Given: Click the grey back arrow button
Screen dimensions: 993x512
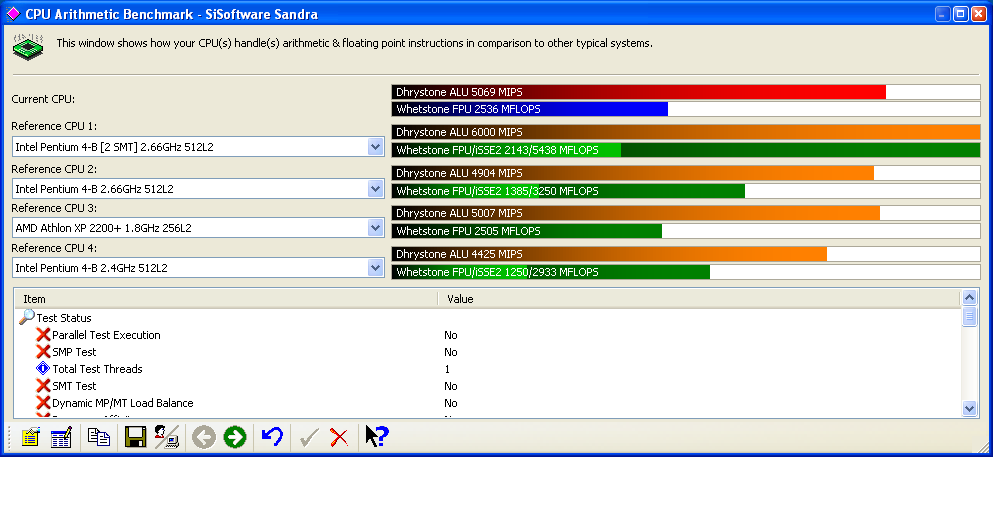Looking at the screenshot, I should [204, 437].
